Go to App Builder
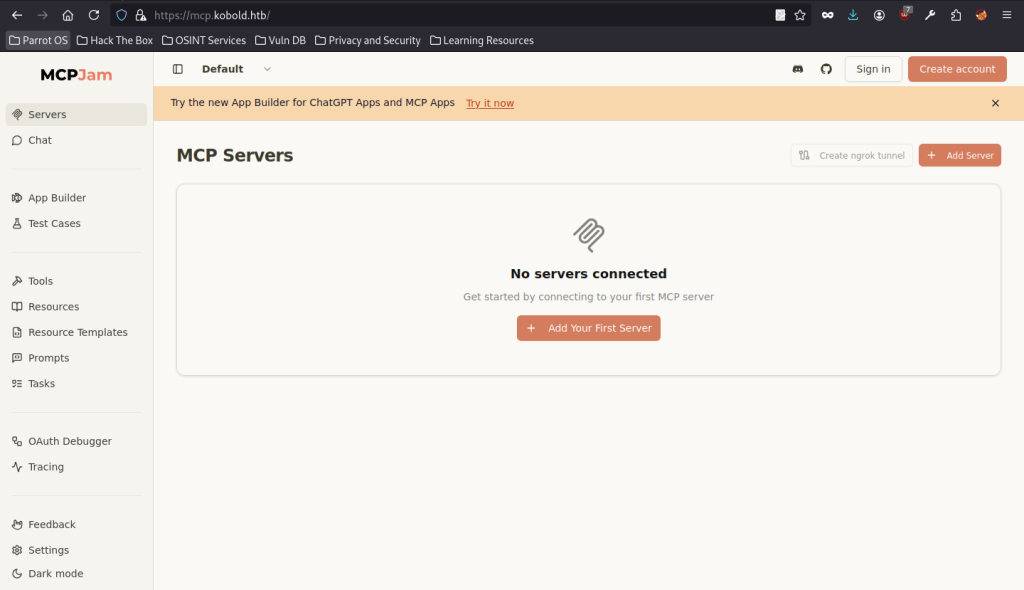This screenshot has height=590, width=1024. (x=76, y=197)
